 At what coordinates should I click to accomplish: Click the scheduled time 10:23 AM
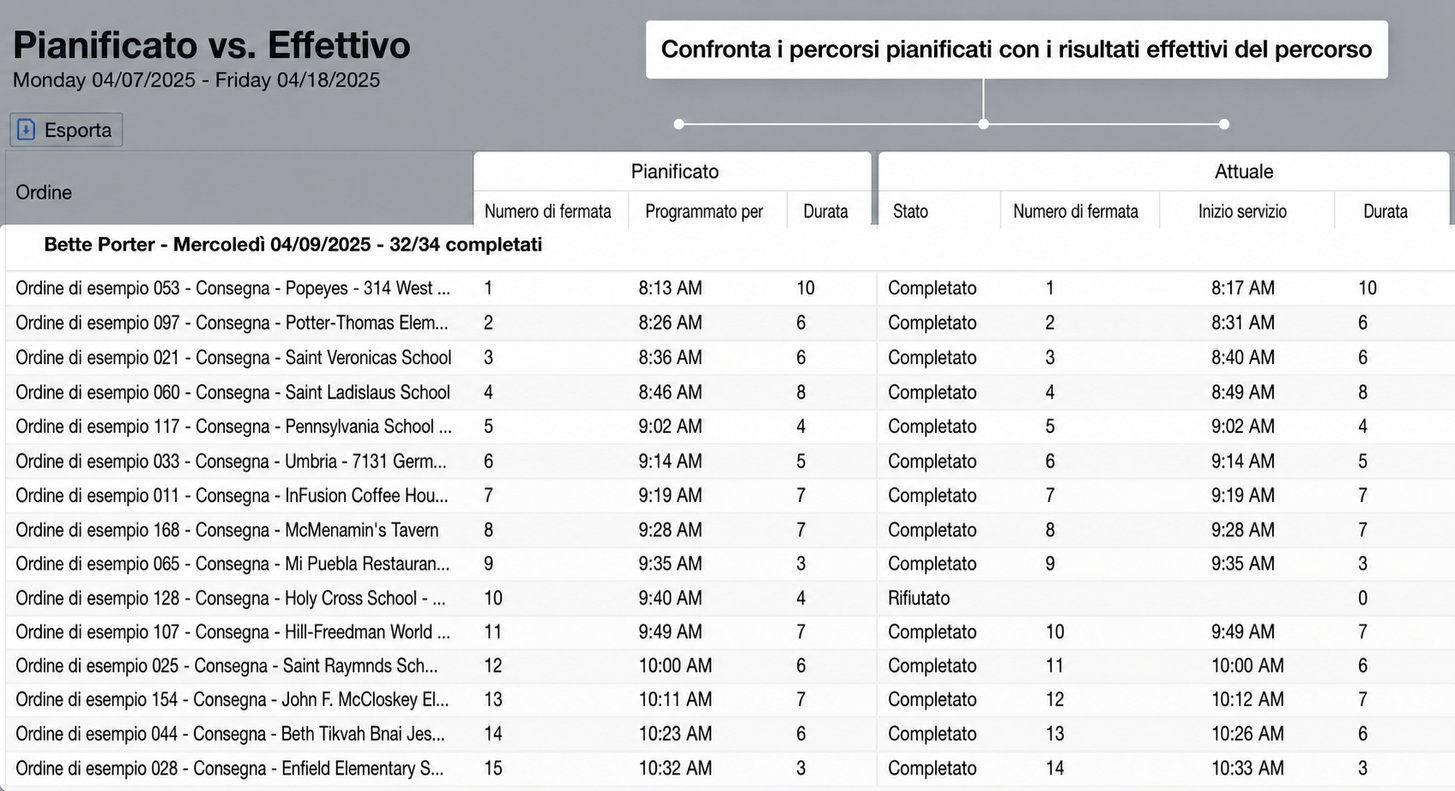tap(675, 733)
